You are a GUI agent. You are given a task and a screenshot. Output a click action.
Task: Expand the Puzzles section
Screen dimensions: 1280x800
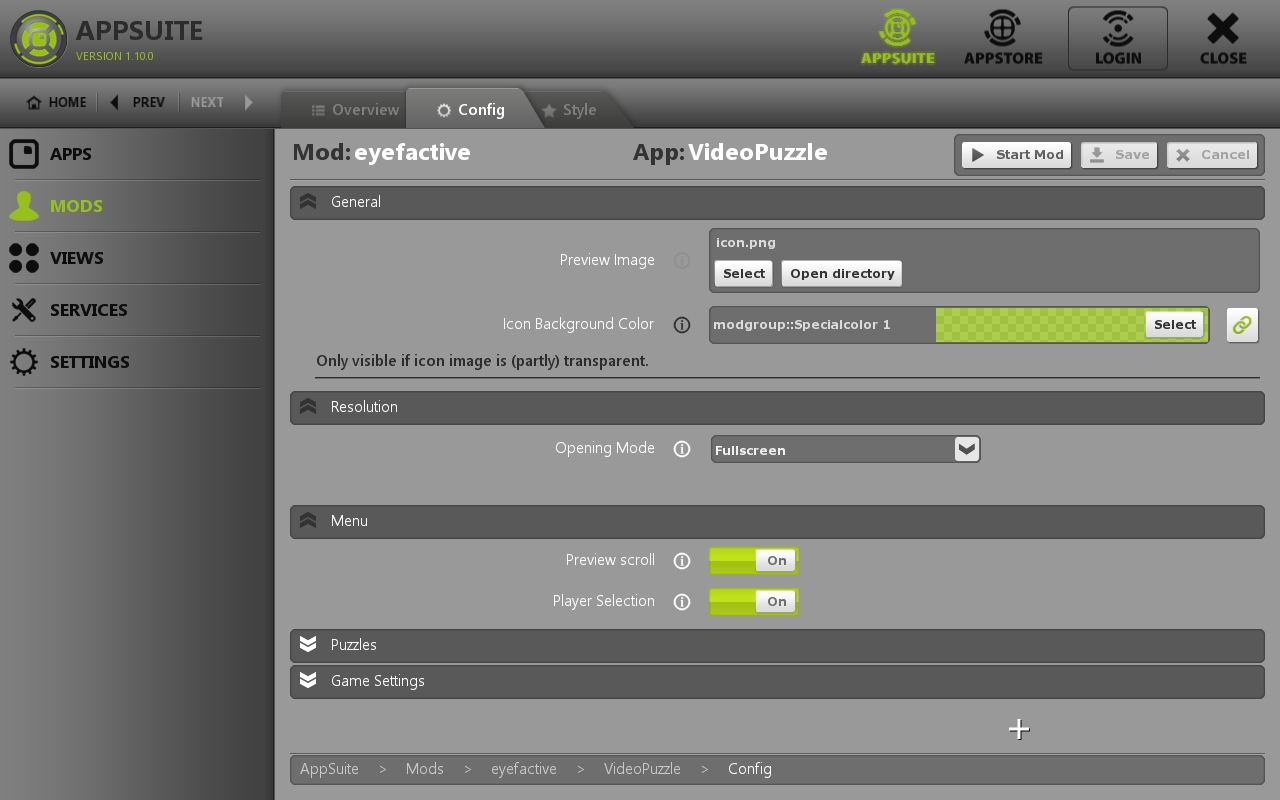tap(777, 645)
